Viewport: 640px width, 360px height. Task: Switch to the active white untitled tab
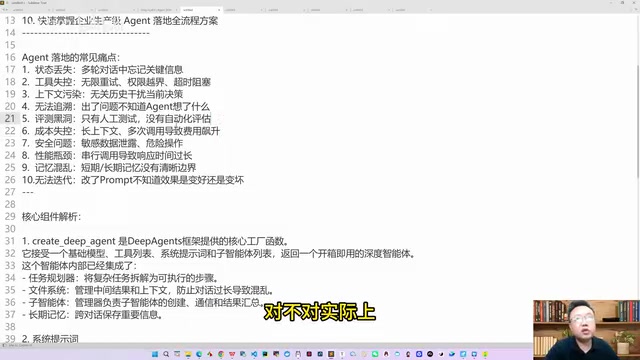click(x=202, y=10)
